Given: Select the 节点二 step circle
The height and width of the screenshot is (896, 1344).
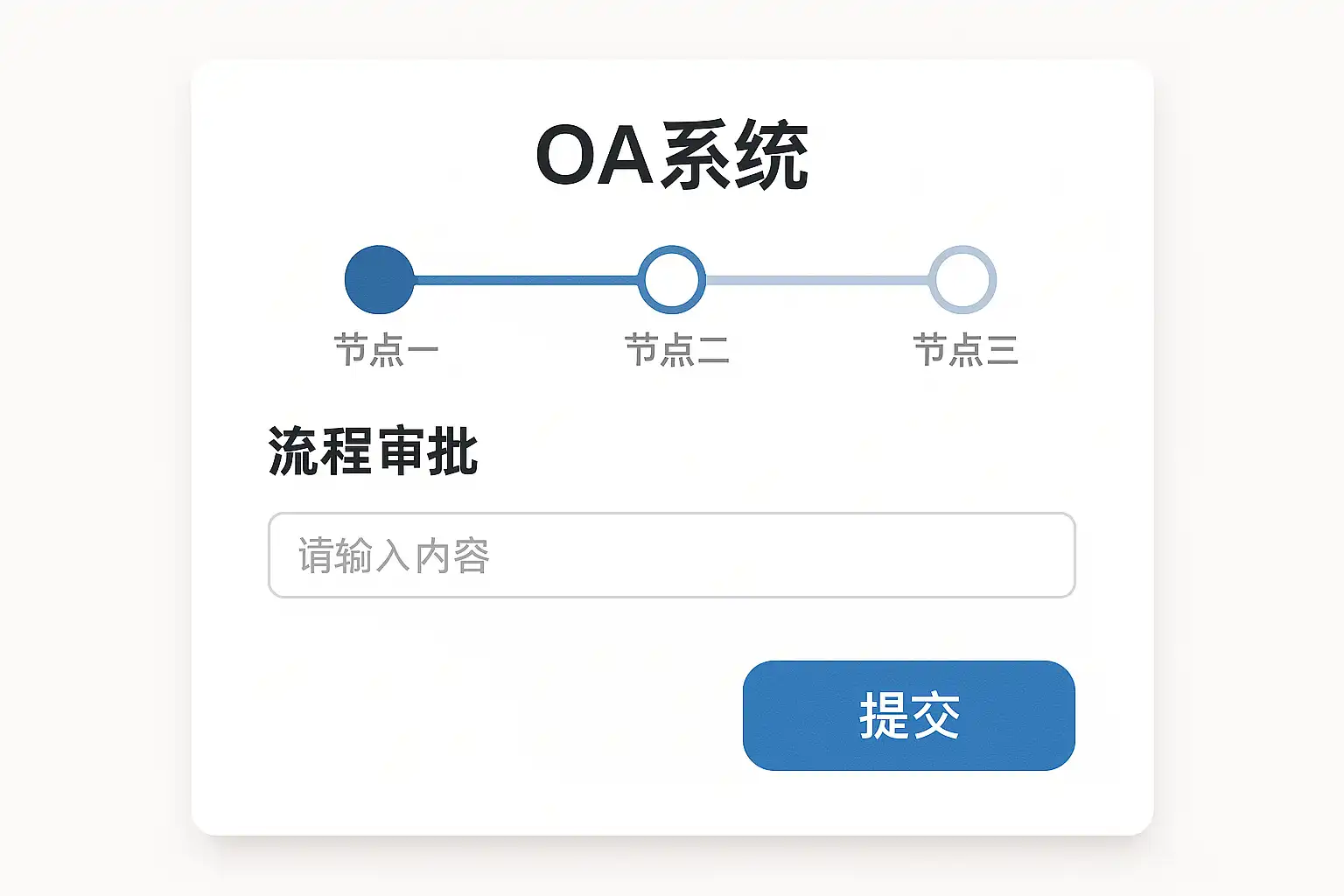Looking at the screenshot, I should (x=671, y=280).
